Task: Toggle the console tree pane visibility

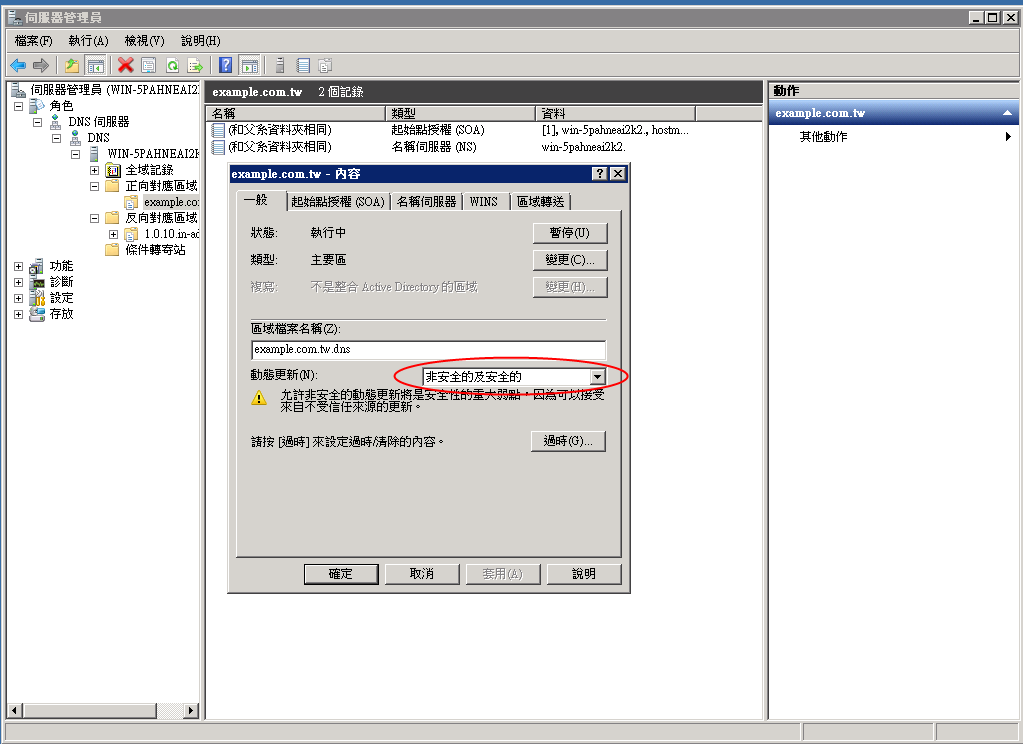Action: pyautogui.click(x=96, y=65)
